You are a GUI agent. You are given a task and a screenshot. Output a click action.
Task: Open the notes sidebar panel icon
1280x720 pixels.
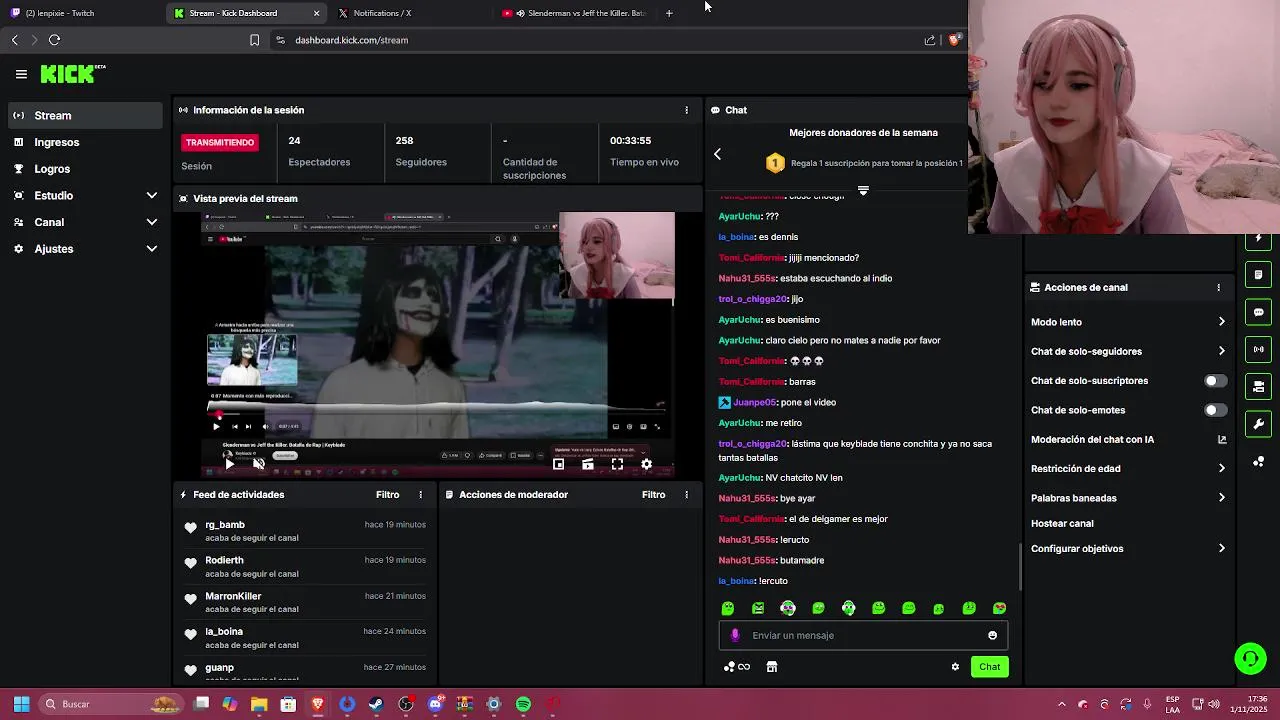(x=1259, y=275)
